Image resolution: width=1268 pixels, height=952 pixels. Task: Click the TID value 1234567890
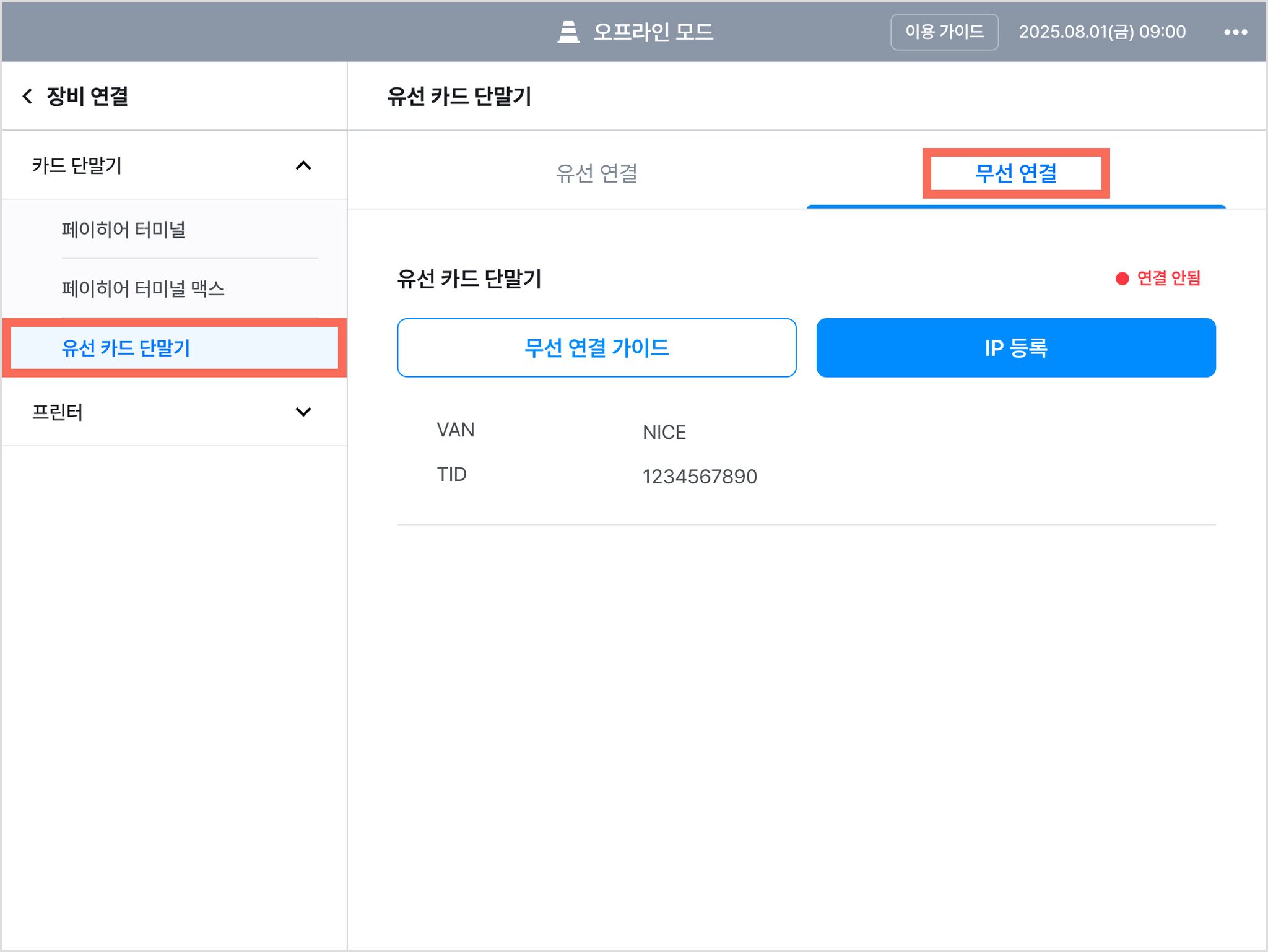click(x=700, y=477)
